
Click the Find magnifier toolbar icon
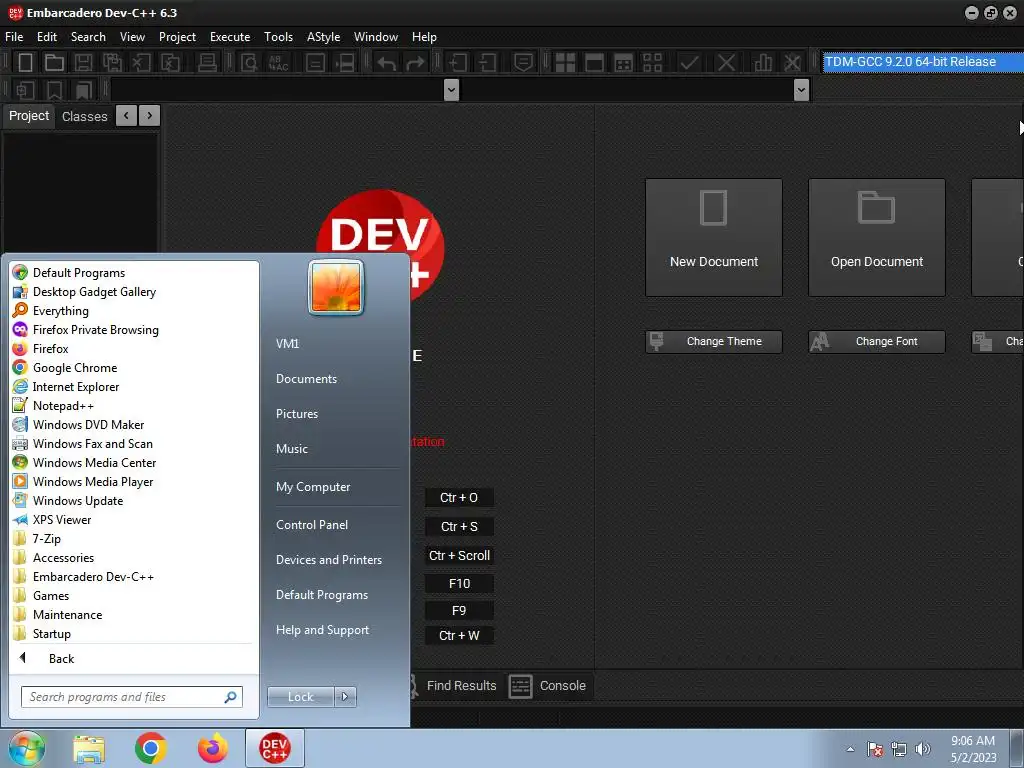click(249, 63)
